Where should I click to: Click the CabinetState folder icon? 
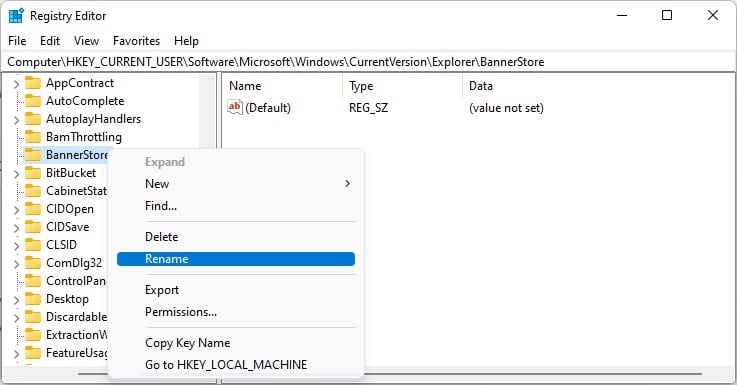pyautogui.click(x=32, y=191)
